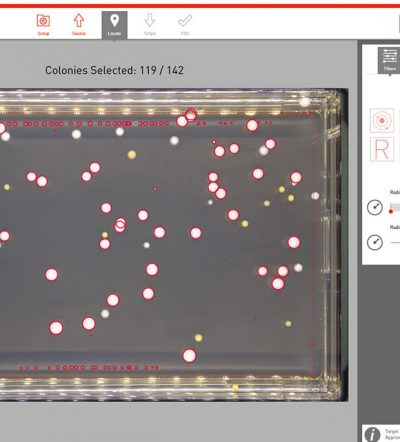Open the info icon at bottom right
Screen dimensions: 400x442
[372, 434]
